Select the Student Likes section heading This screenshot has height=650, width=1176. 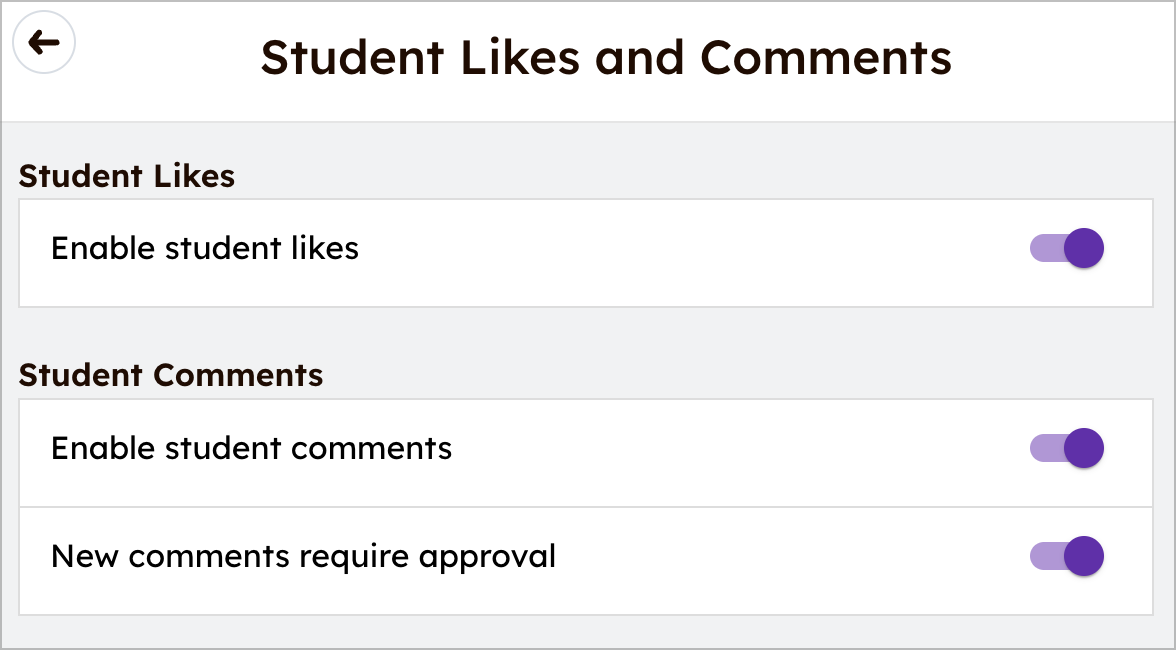127,177
